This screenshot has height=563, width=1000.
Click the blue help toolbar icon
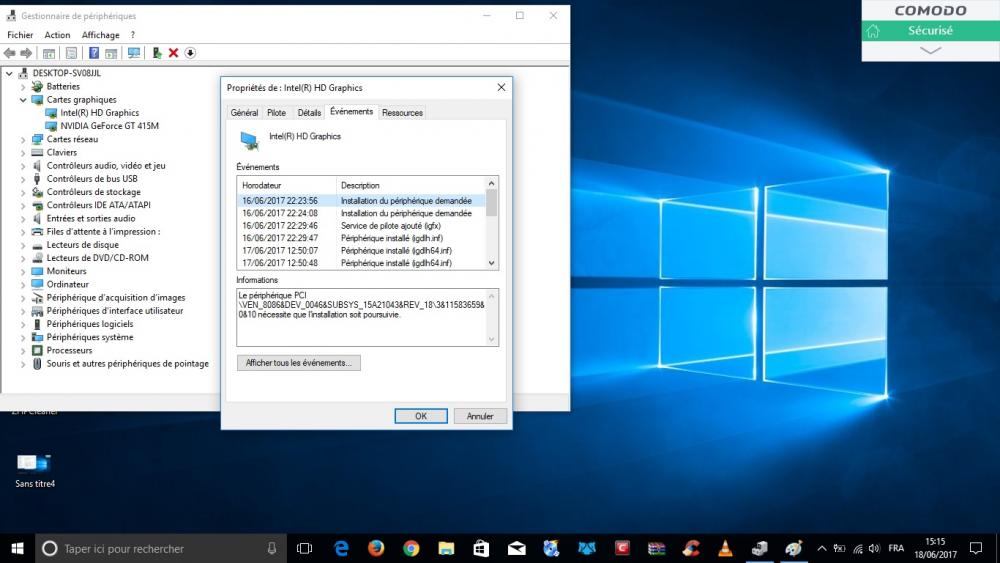click(x=94, y=53)
